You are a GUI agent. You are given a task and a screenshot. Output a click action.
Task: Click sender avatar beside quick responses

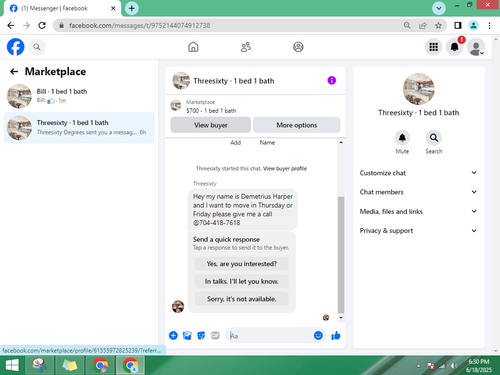pyautogui.click(x=178, y=306)
